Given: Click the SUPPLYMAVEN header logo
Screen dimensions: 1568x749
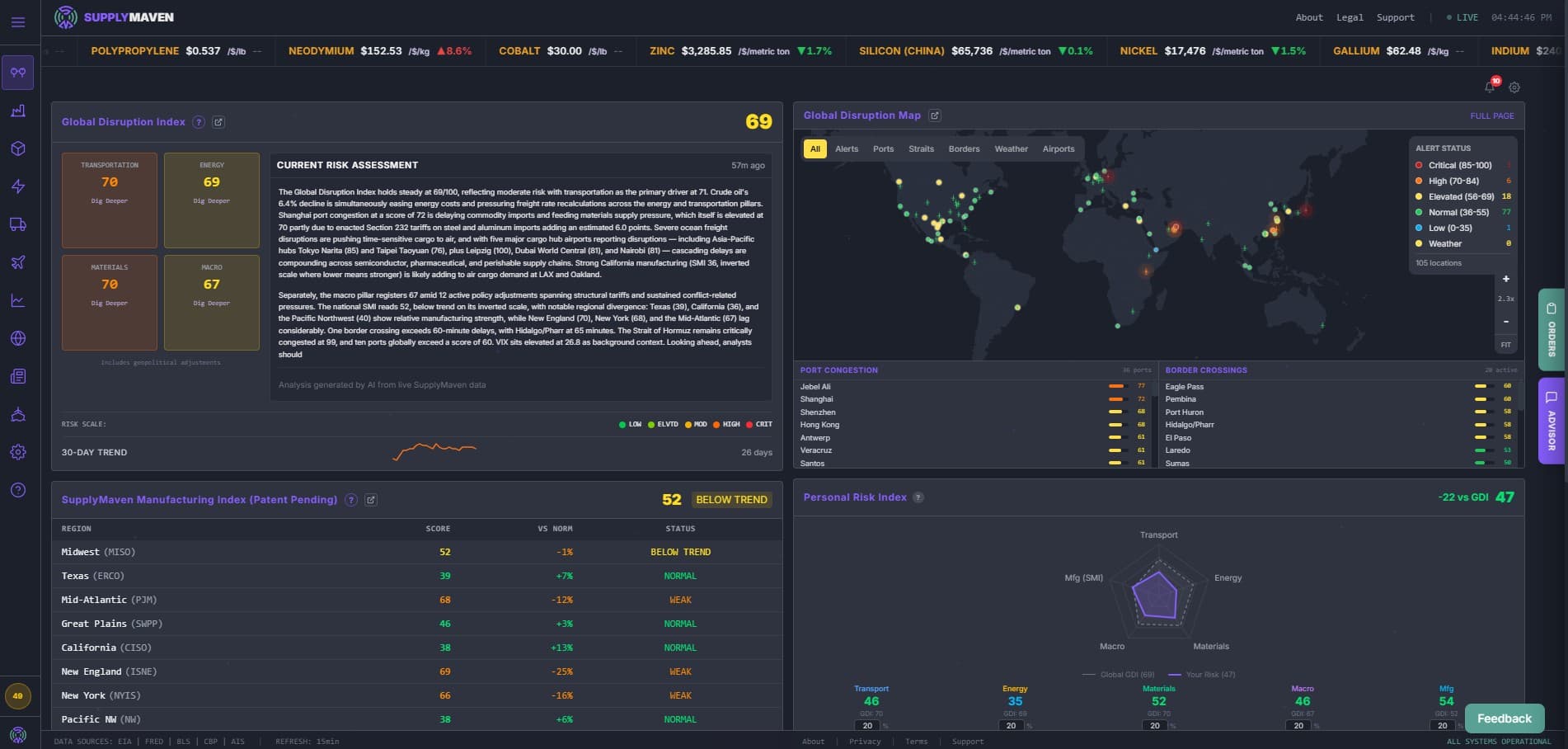Looking at the screenshot, I should (x=114, y=17).
